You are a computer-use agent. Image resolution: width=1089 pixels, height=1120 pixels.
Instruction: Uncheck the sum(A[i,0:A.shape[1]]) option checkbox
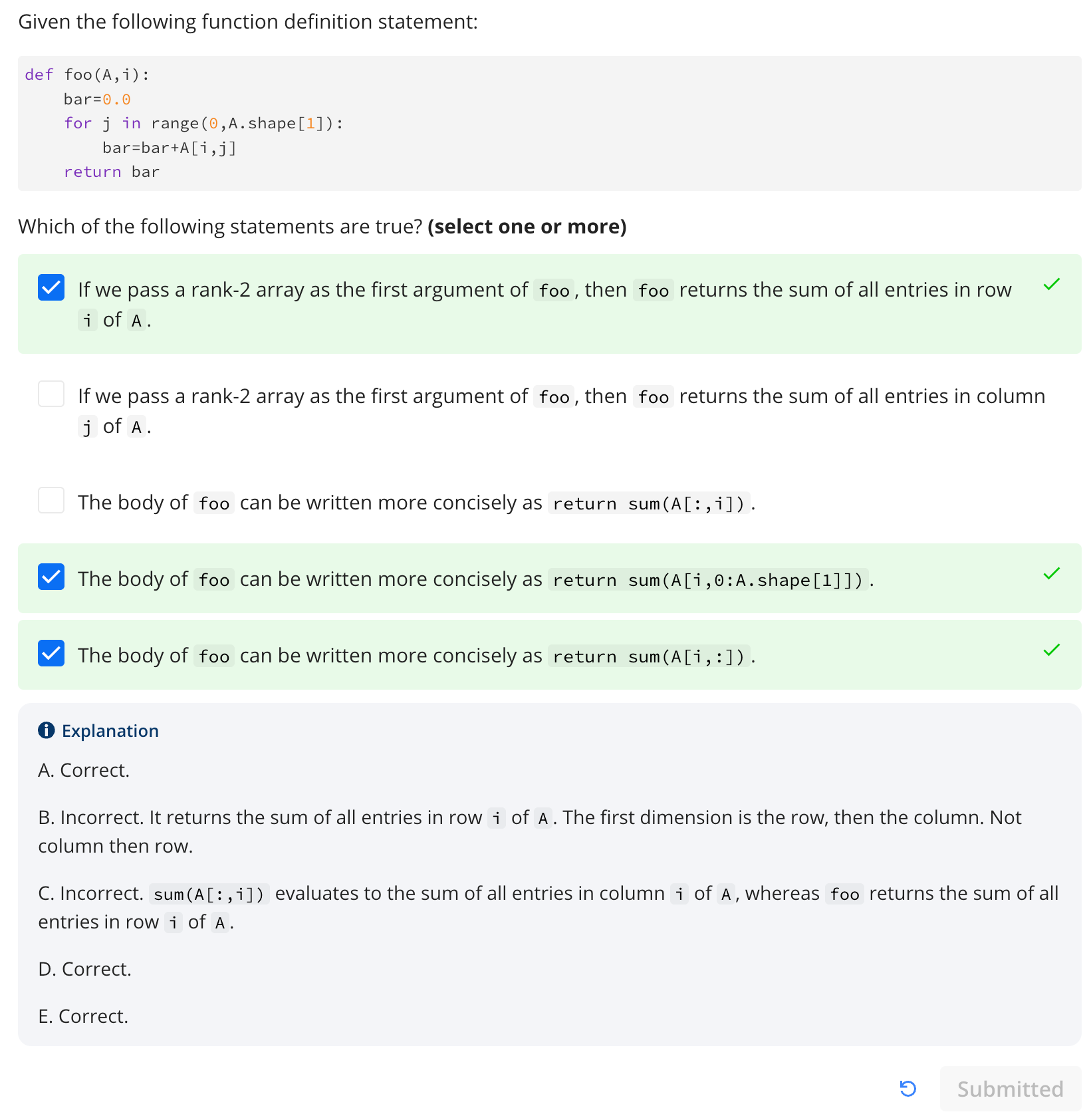51,577
